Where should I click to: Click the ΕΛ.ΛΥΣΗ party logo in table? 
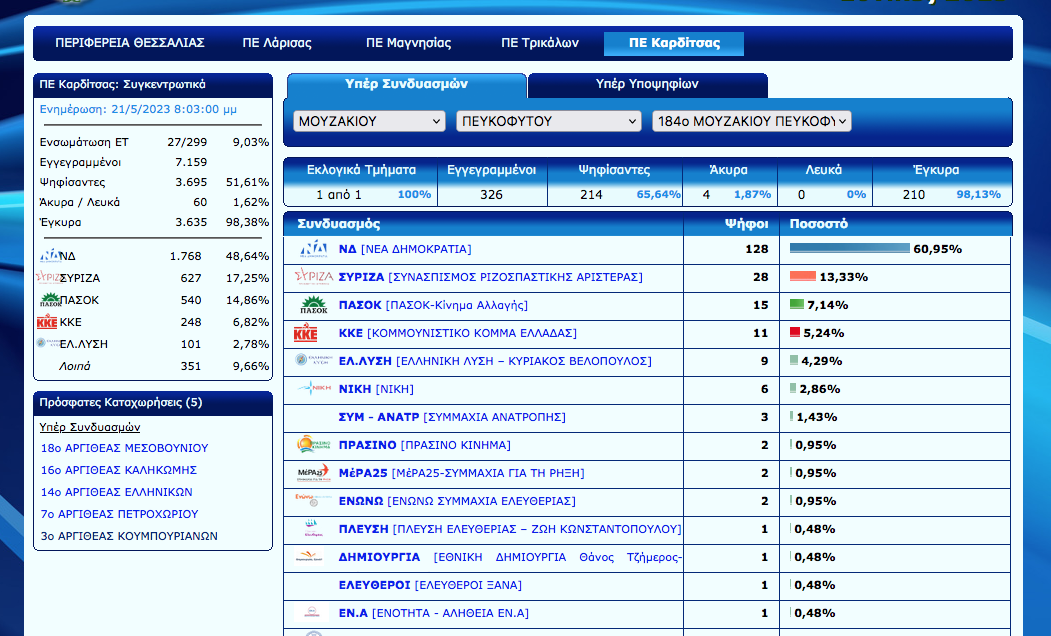pyautogui.click(x=308, y=361)
